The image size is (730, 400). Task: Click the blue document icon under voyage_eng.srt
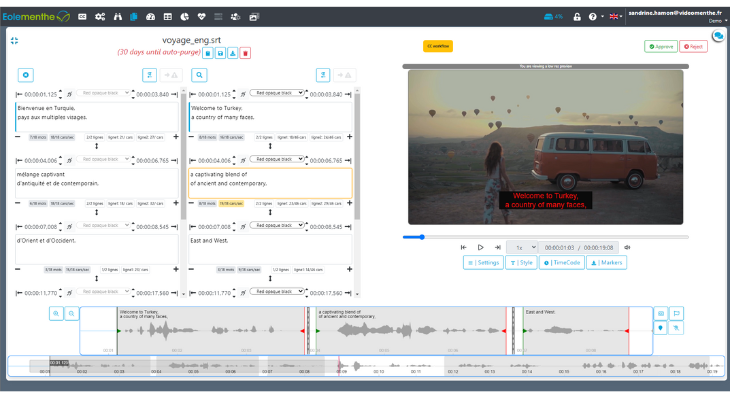[208, 53]
